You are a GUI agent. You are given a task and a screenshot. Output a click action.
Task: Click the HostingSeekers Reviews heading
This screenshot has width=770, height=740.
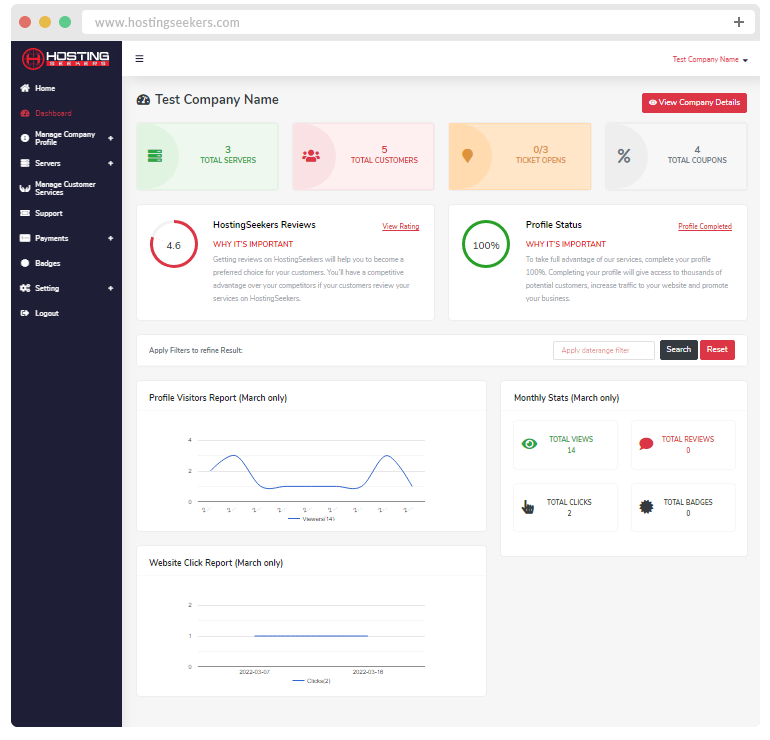[264, 225]
